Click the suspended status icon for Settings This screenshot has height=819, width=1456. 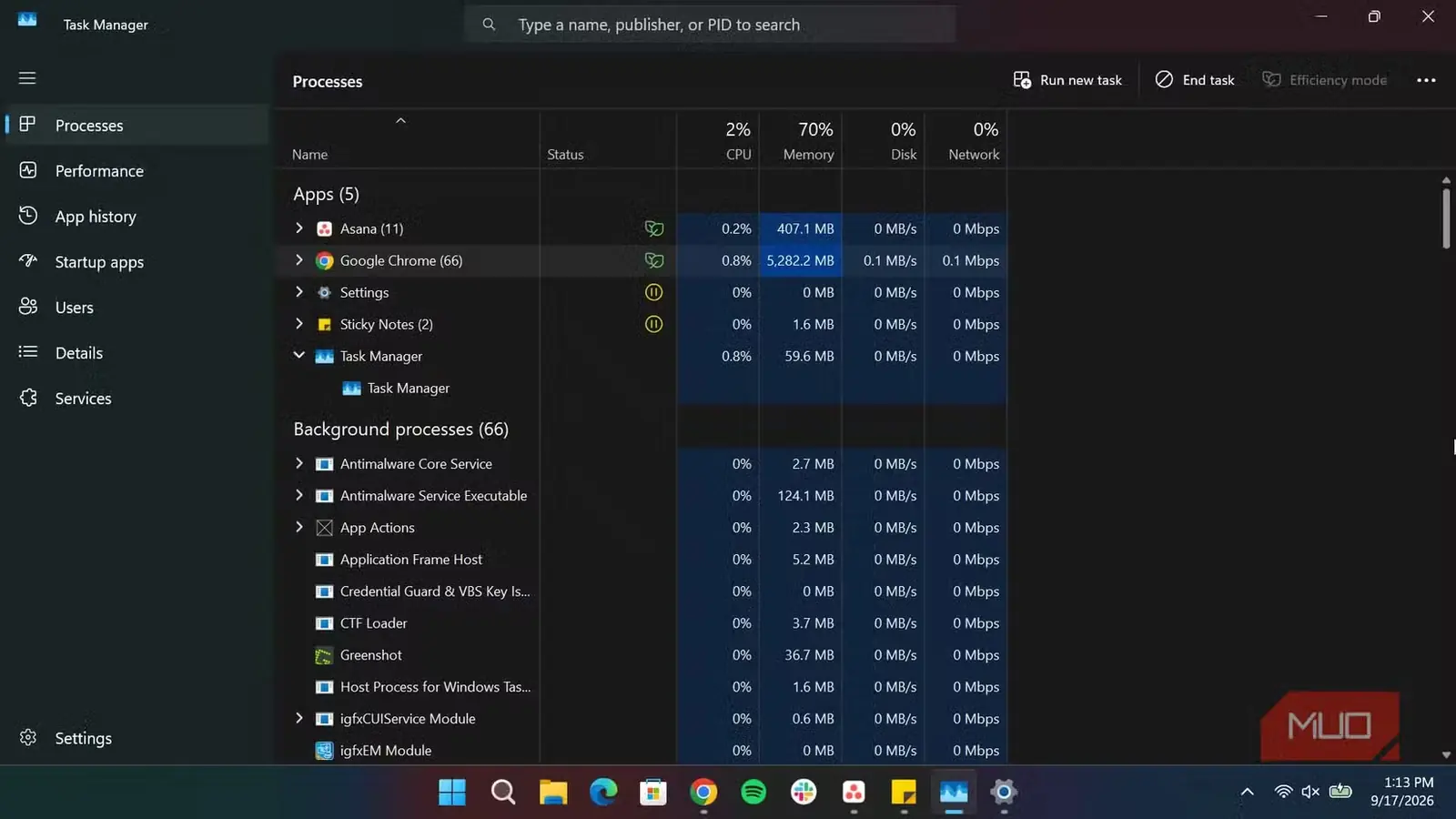pyautogui.click(x=653, y=292)
